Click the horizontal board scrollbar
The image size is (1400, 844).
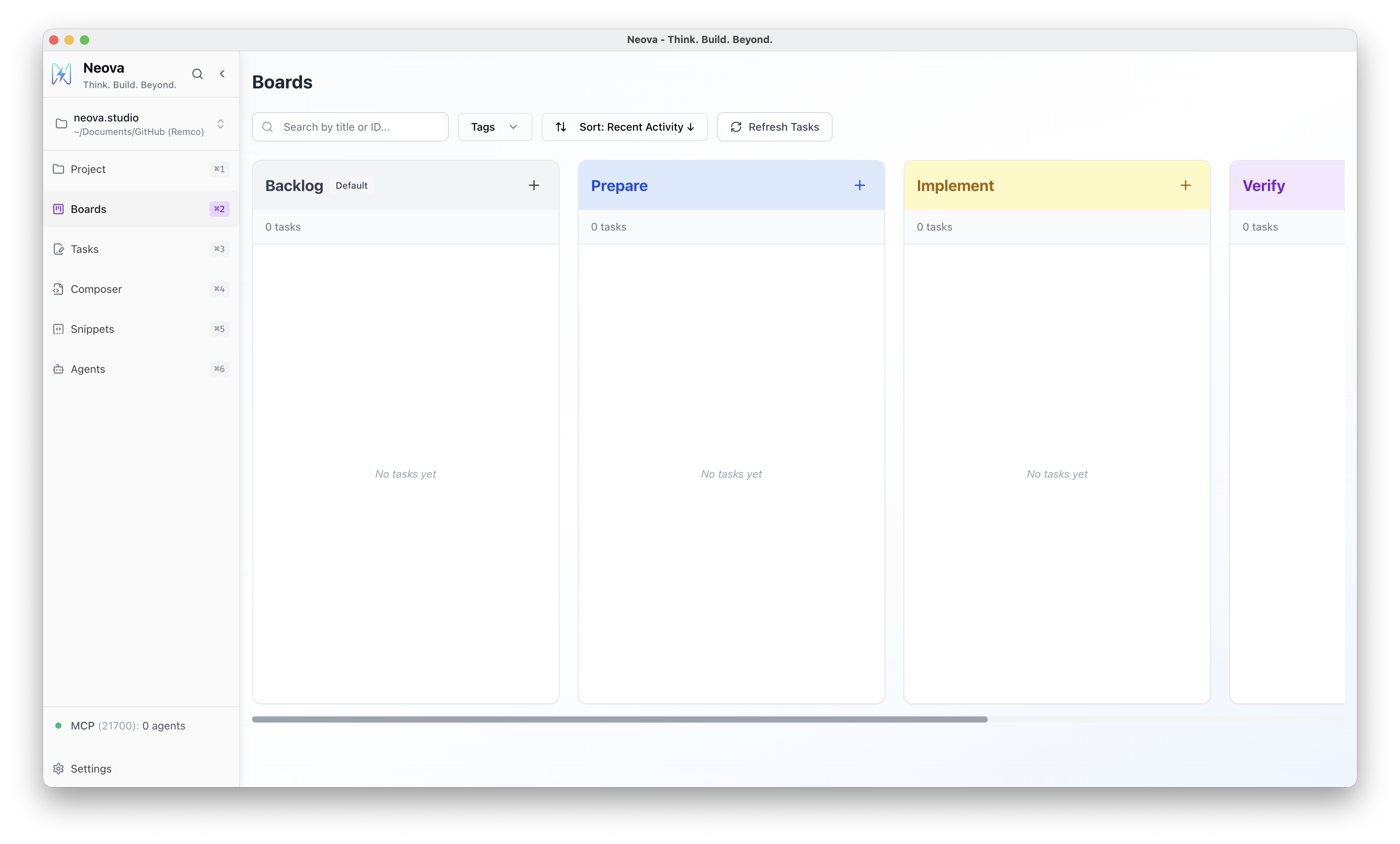click(x=619, y=719)
